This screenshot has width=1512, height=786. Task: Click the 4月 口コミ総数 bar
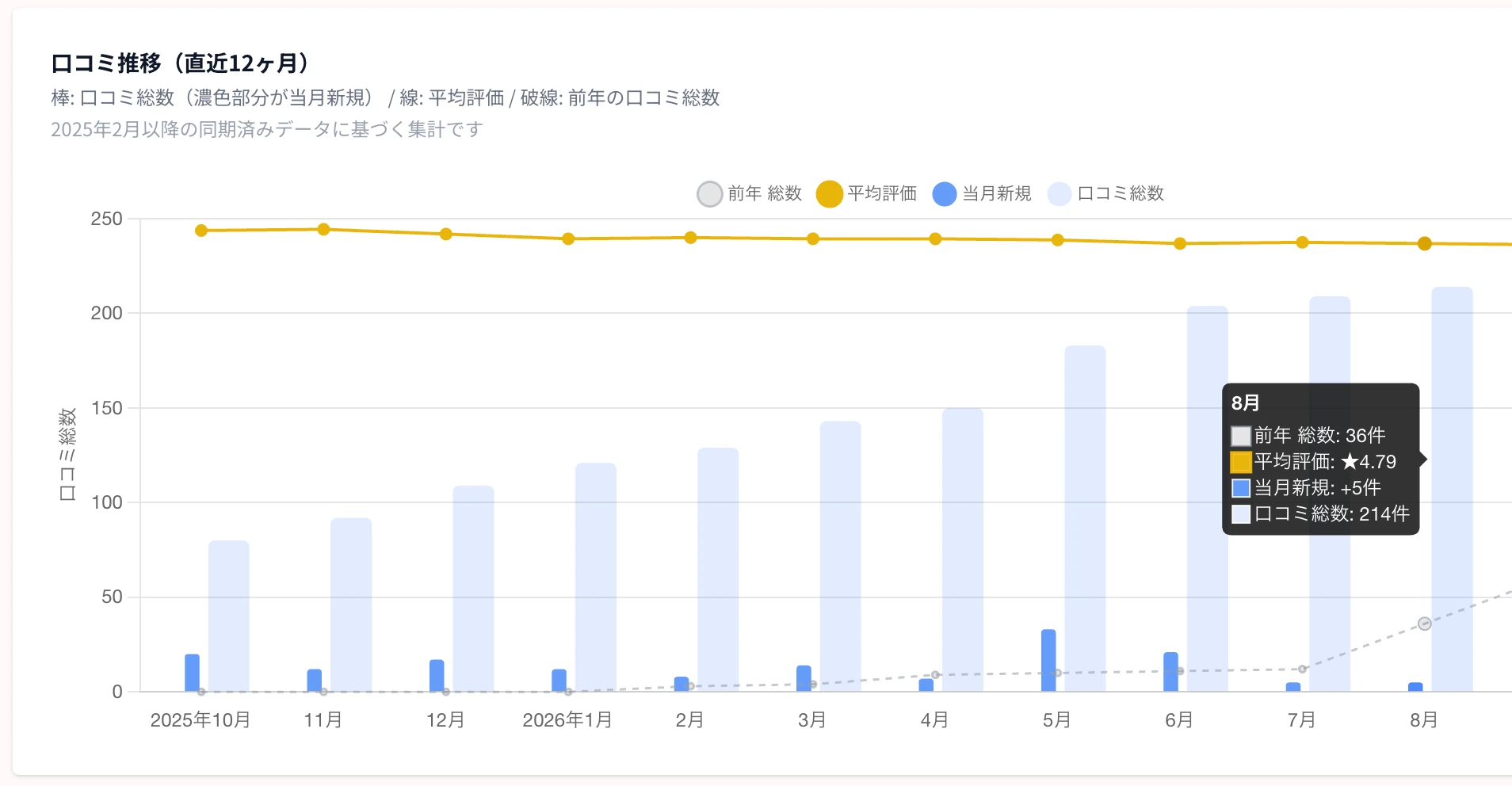click(963, 550)
